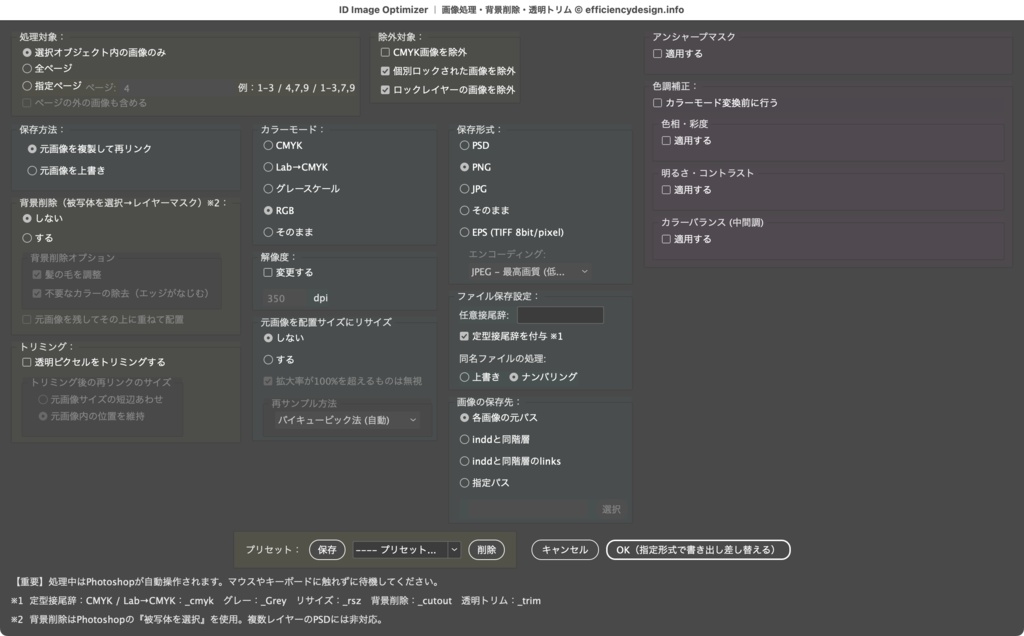1024x636 pixels.
Task: Select inddと同階層のlinks save destination
Action: point(511,461)
